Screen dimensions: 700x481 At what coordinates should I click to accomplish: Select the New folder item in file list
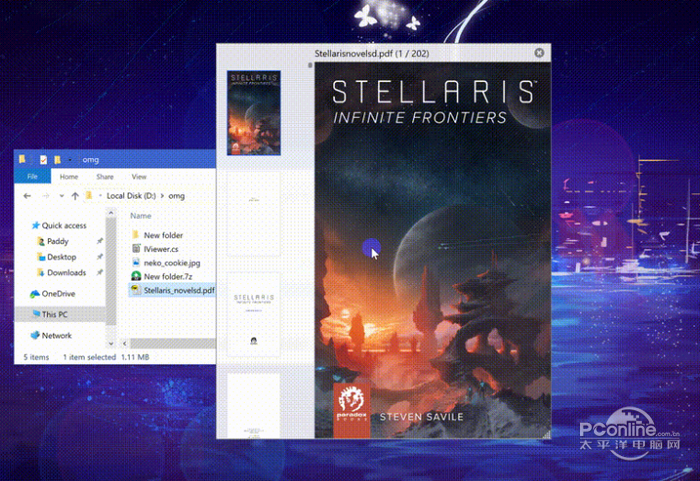pyautogui.click(x=163, y=235)
